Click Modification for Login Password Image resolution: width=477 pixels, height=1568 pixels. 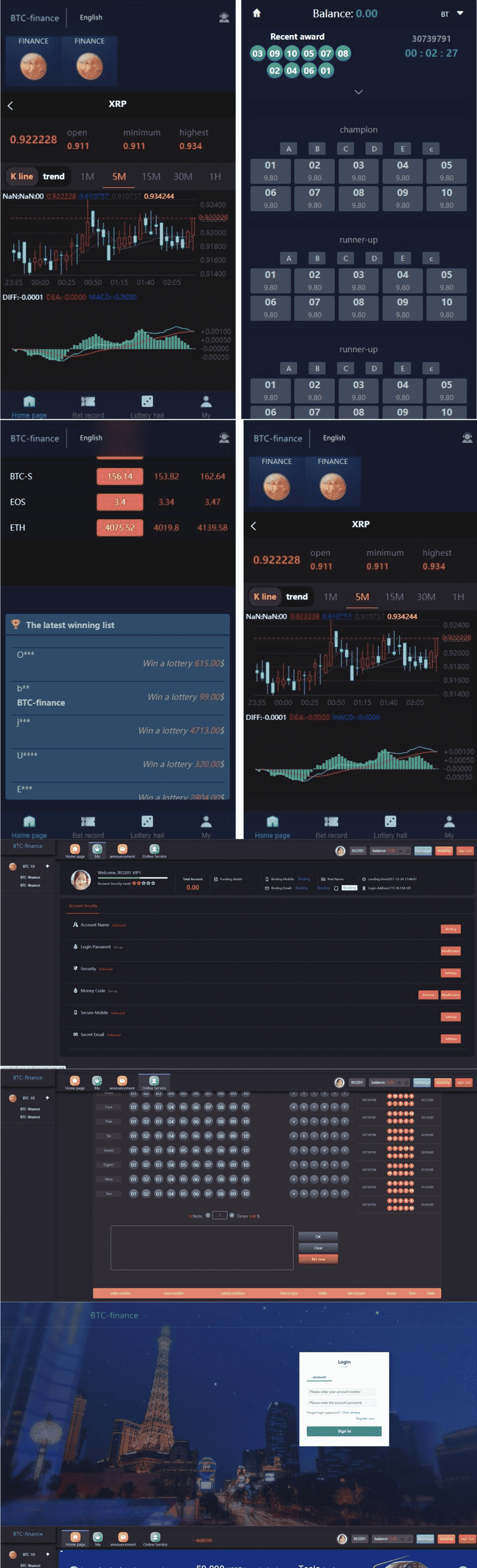coord(450,951)
